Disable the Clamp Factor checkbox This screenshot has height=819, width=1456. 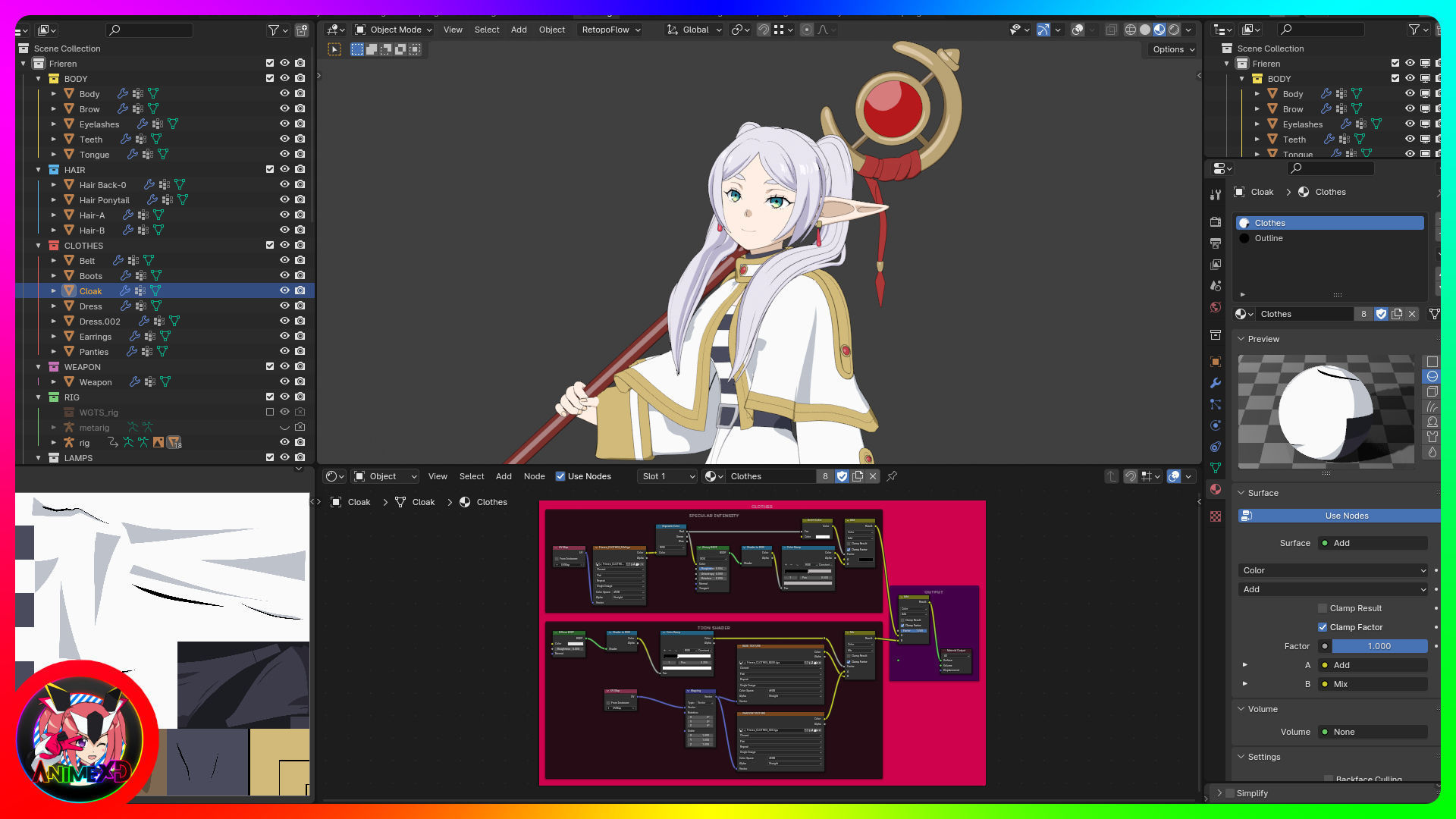tap(1323, 627)
